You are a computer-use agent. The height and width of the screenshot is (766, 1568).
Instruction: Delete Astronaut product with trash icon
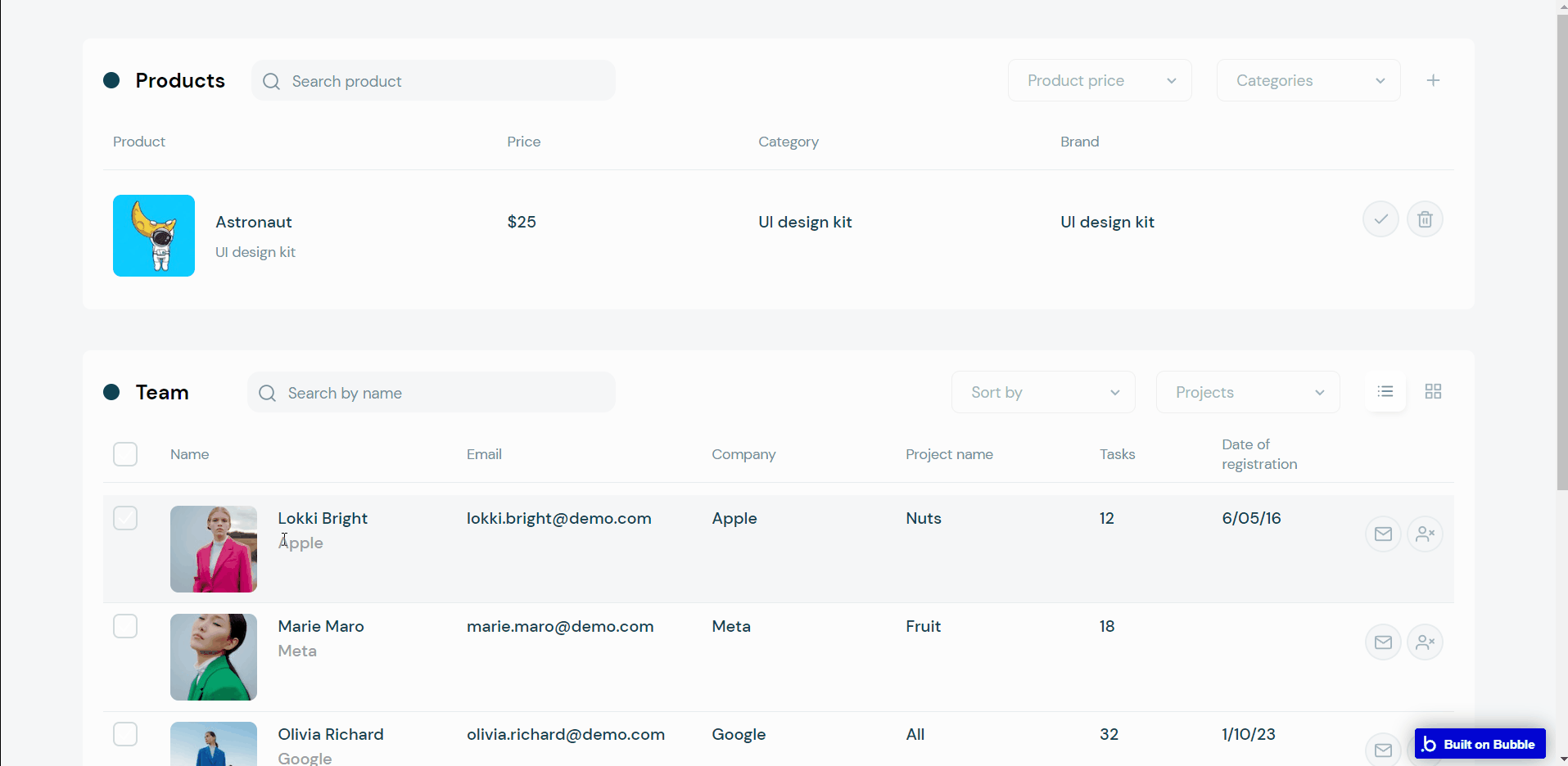(x=1425, y=219)
